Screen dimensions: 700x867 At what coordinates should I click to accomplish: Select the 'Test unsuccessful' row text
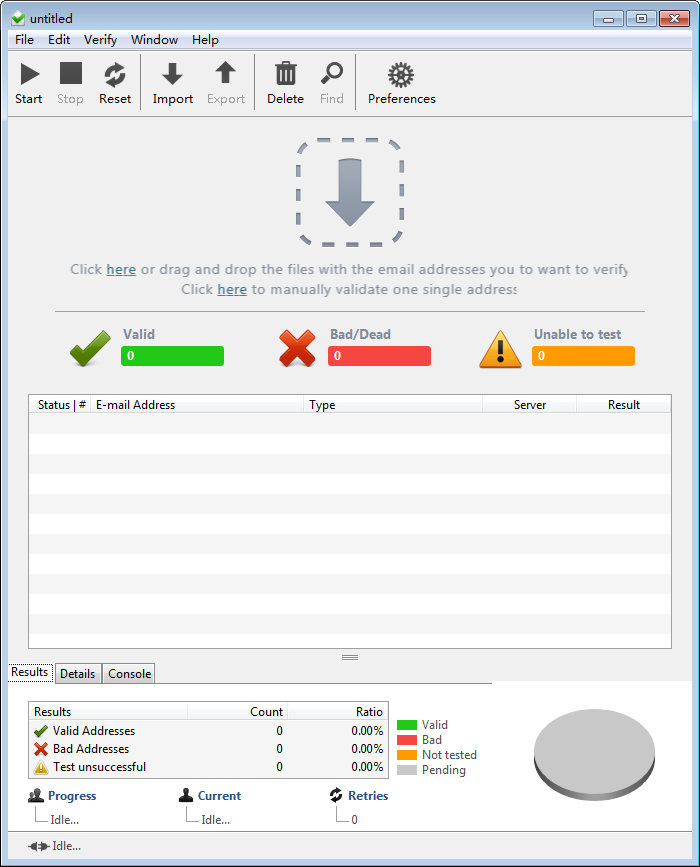pyautogui.click(x=100, y=767)
